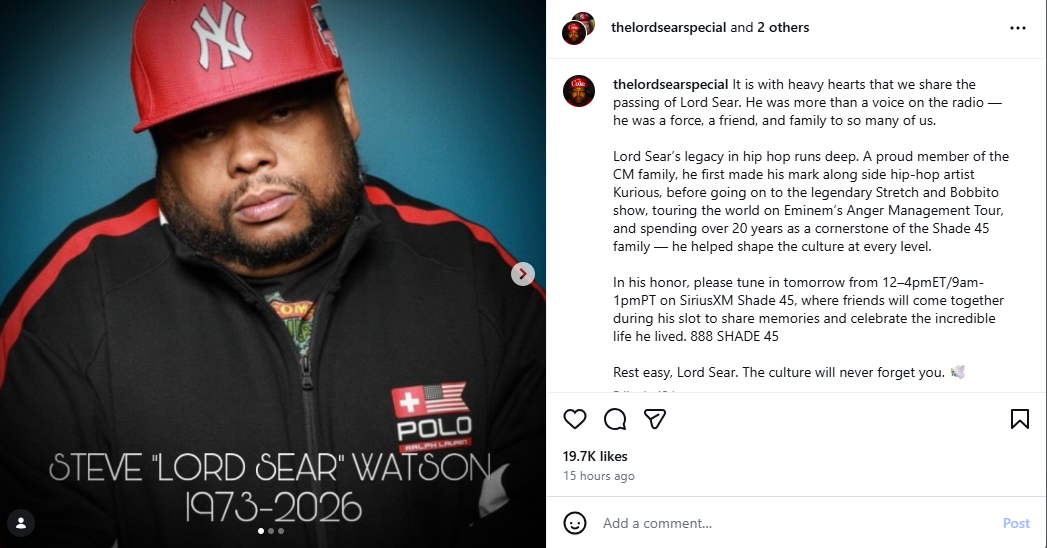Open thelordsearspecial profile from header

(668, 27)
